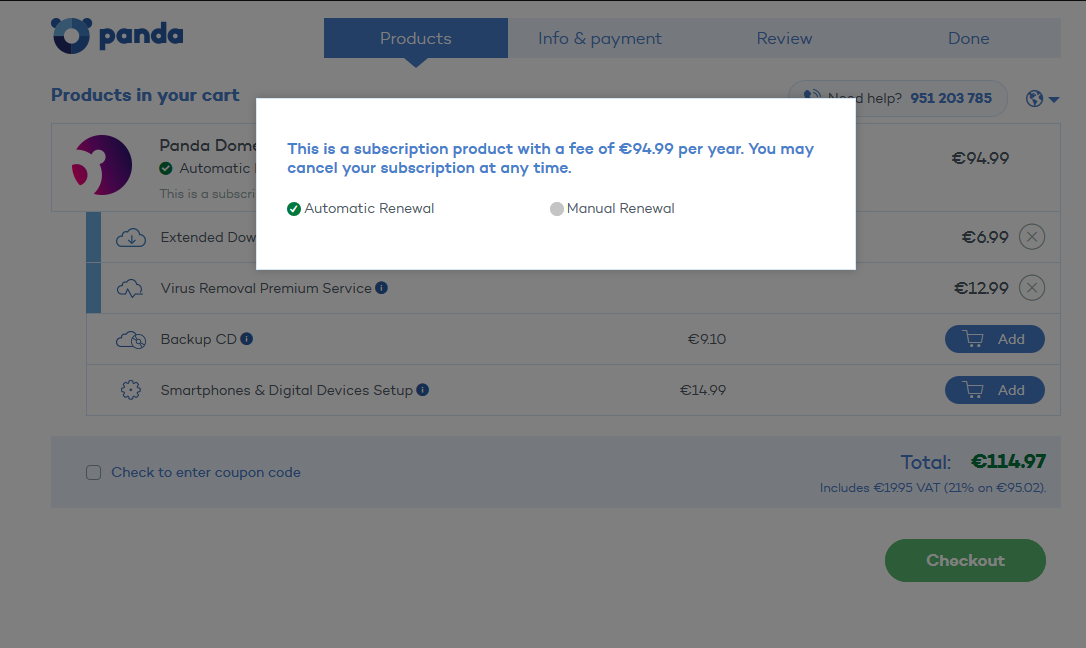Remove Virus Removal Premium Service item
1086x648 pixels.
(1031, 288)
